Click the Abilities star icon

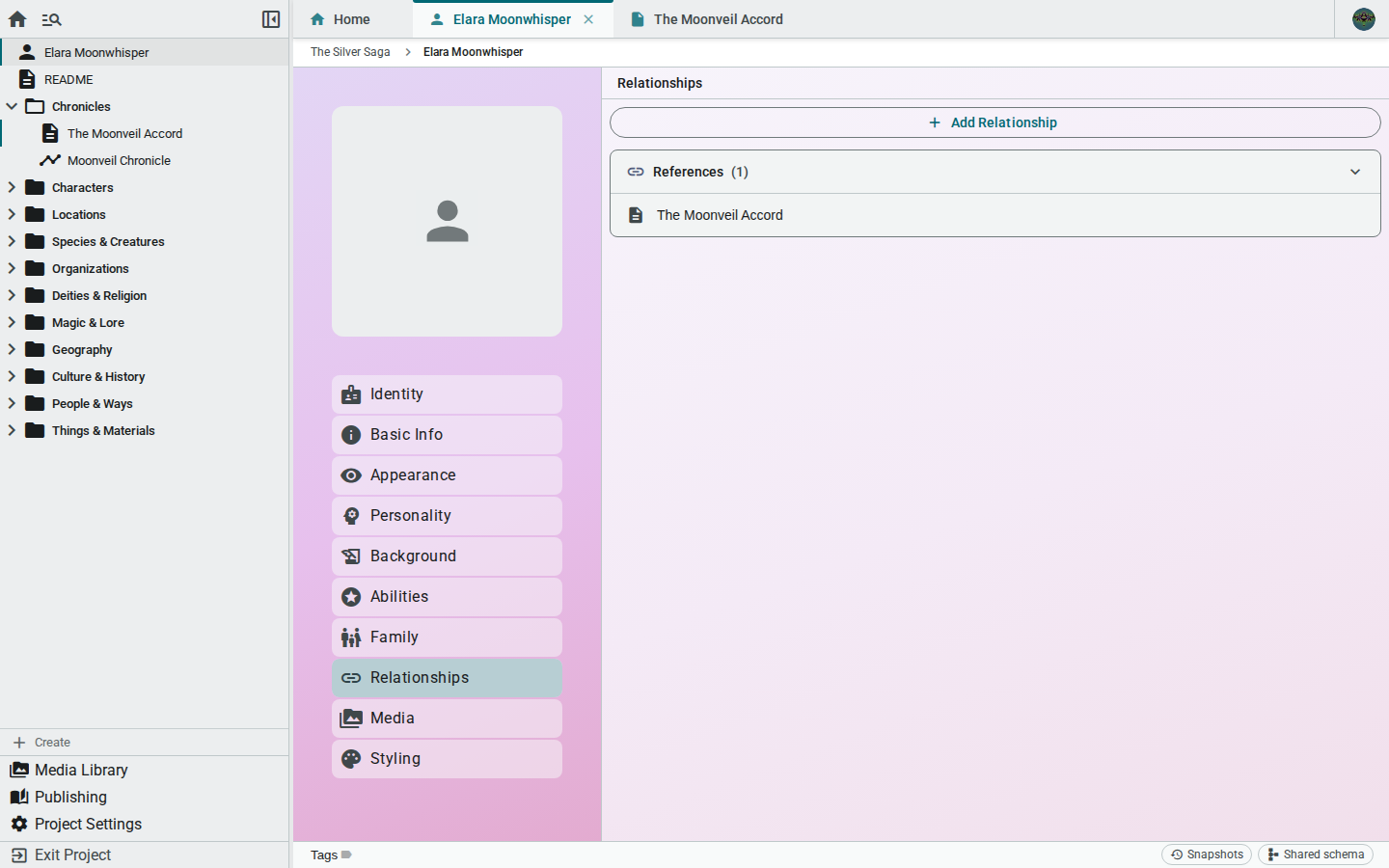tap(351, 597)
